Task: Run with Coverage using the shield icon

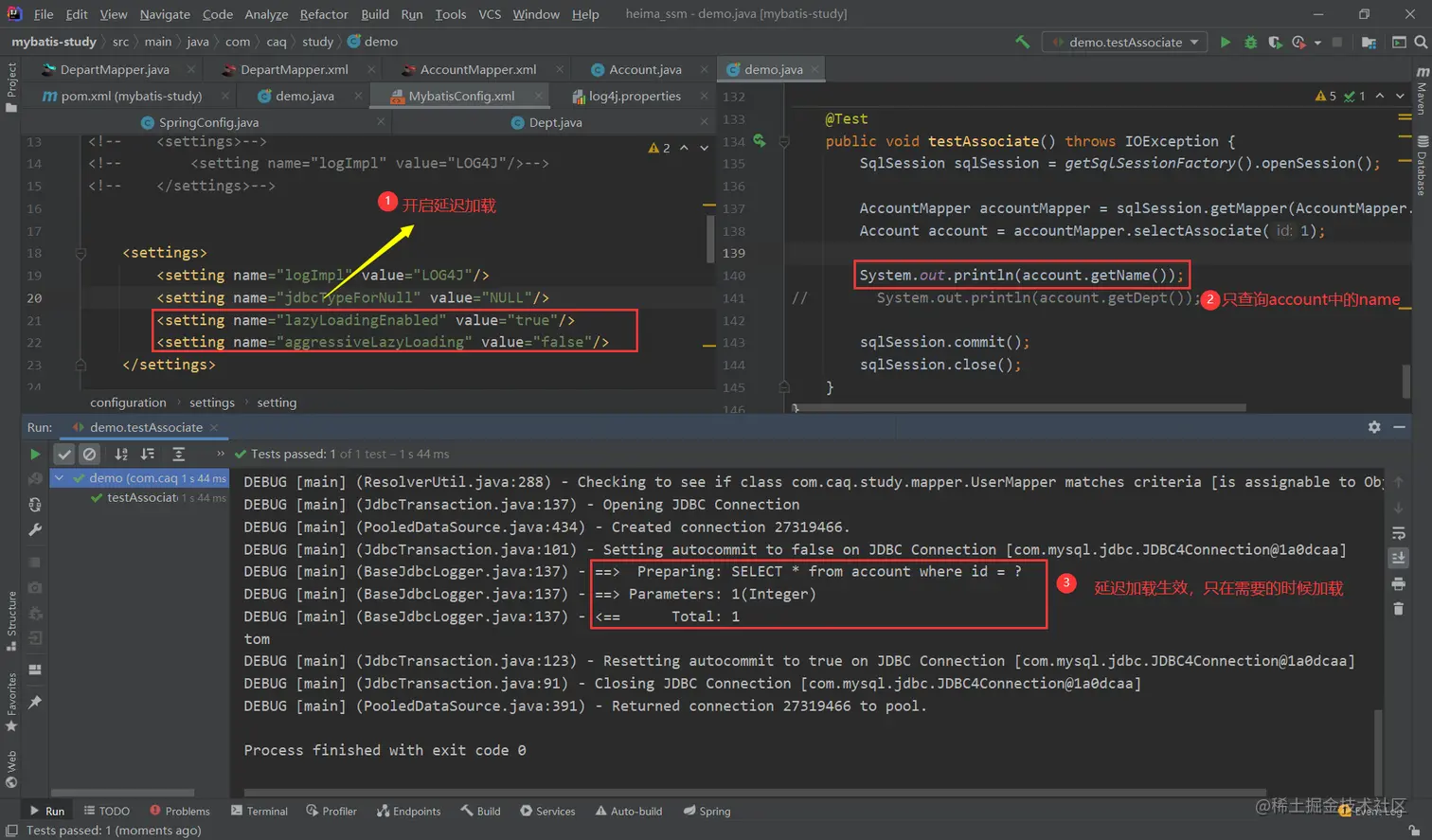Action: pos(1275,42)
